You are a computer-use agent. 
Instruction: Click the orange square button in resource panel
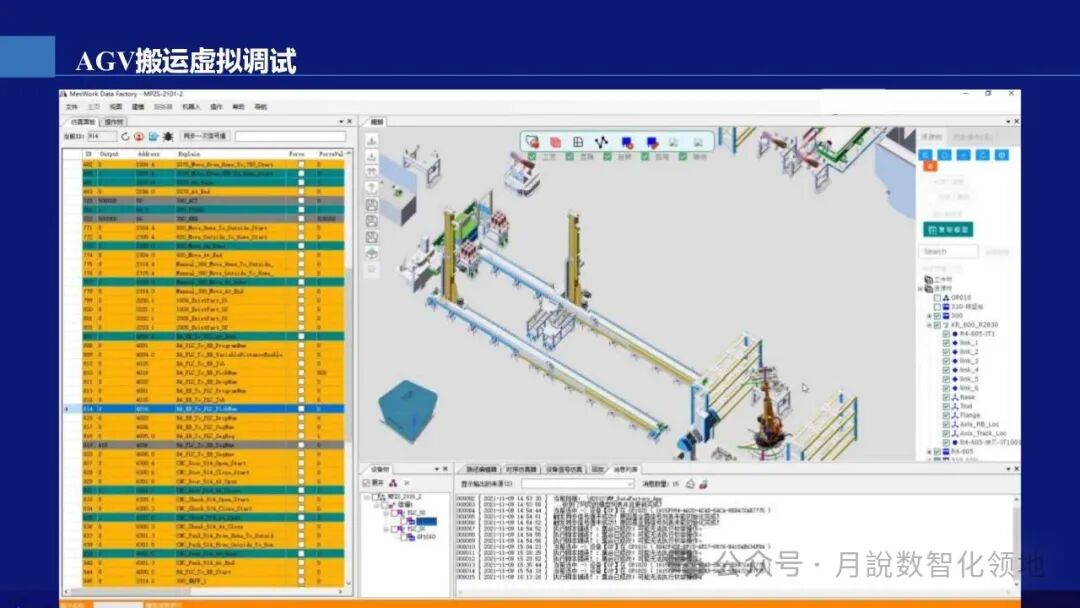[x=930, y=166]
